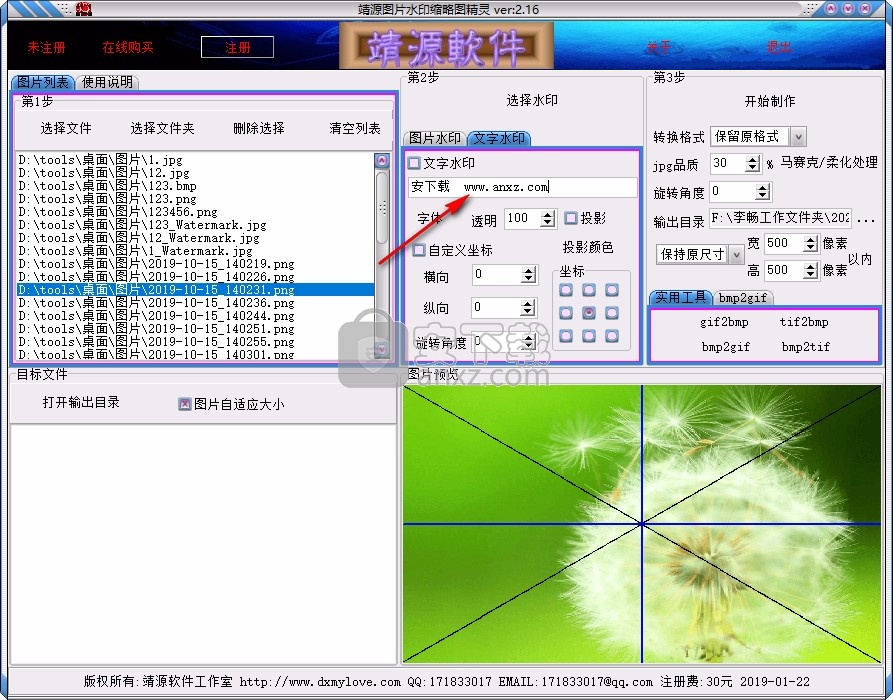Switch to the 图片列表 tab
Viewport: 893px width, 700px height.
(43, 82)
